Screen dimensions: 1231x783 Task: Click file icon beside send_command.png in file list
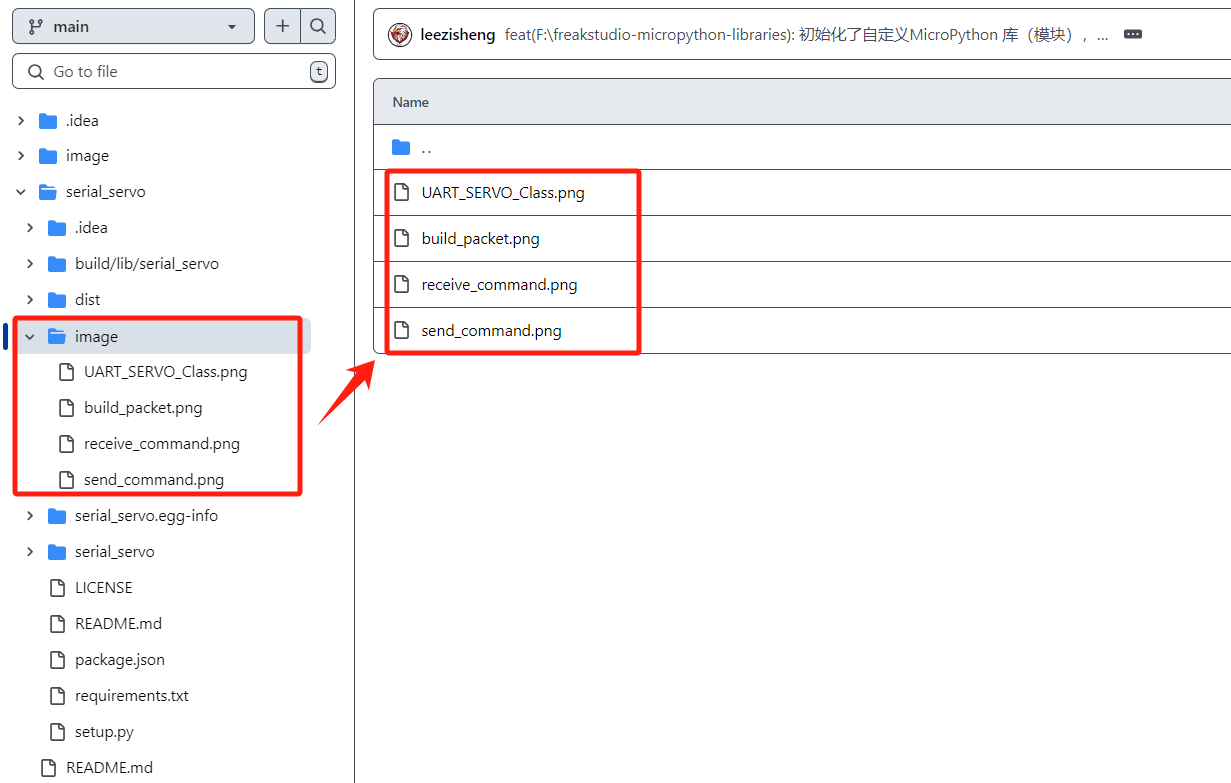402,331
